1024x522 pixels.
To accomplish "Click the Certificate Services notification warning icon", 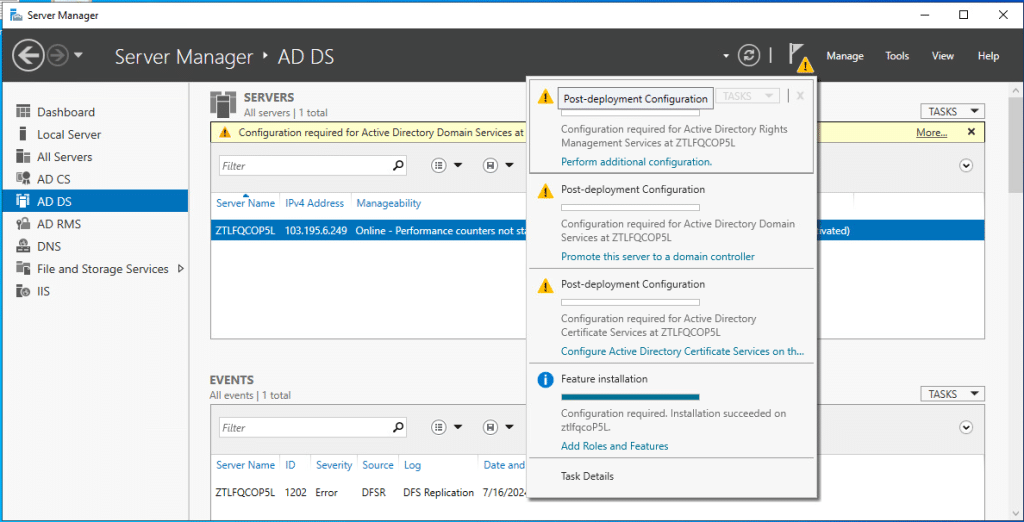I will coord(545,286).
